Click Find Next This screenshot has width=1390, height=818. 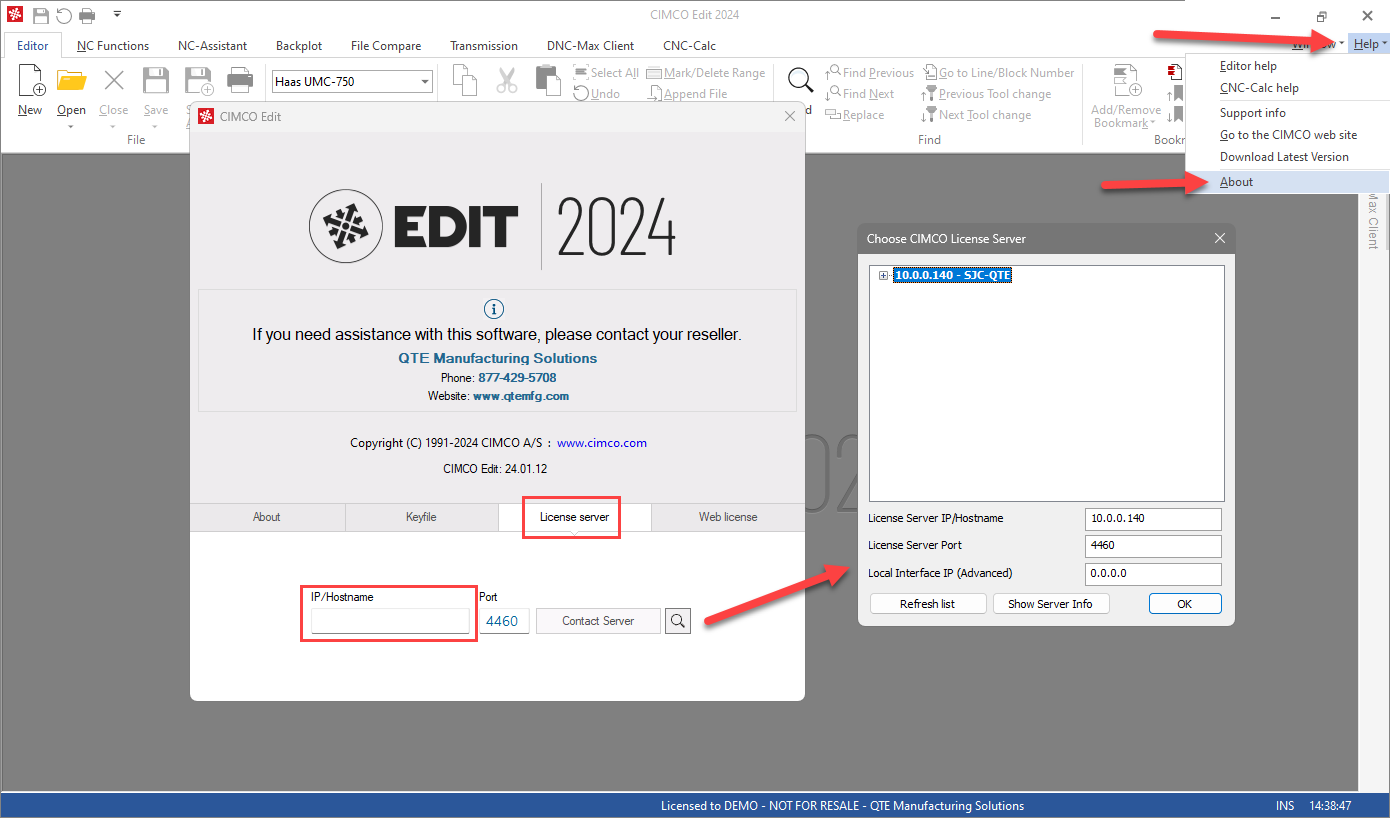[x=860, y=94]
